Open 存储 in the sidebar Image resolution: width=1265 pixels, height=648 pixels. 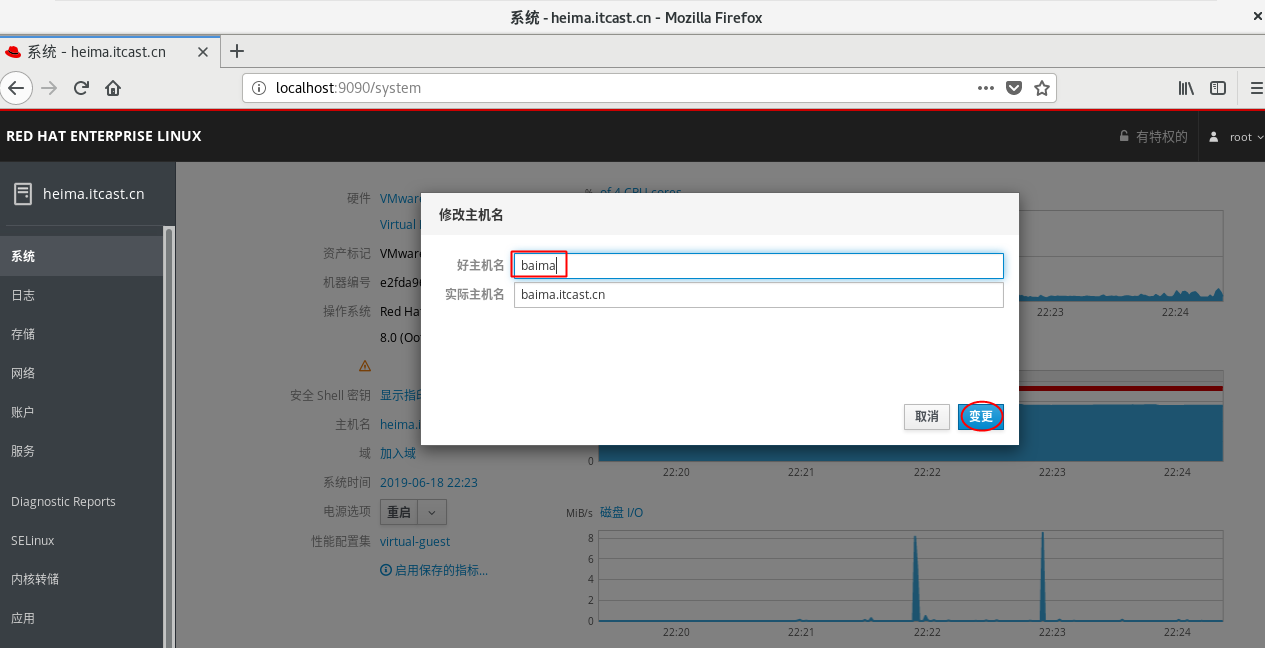pyautogui.click(x=82, y=334)
